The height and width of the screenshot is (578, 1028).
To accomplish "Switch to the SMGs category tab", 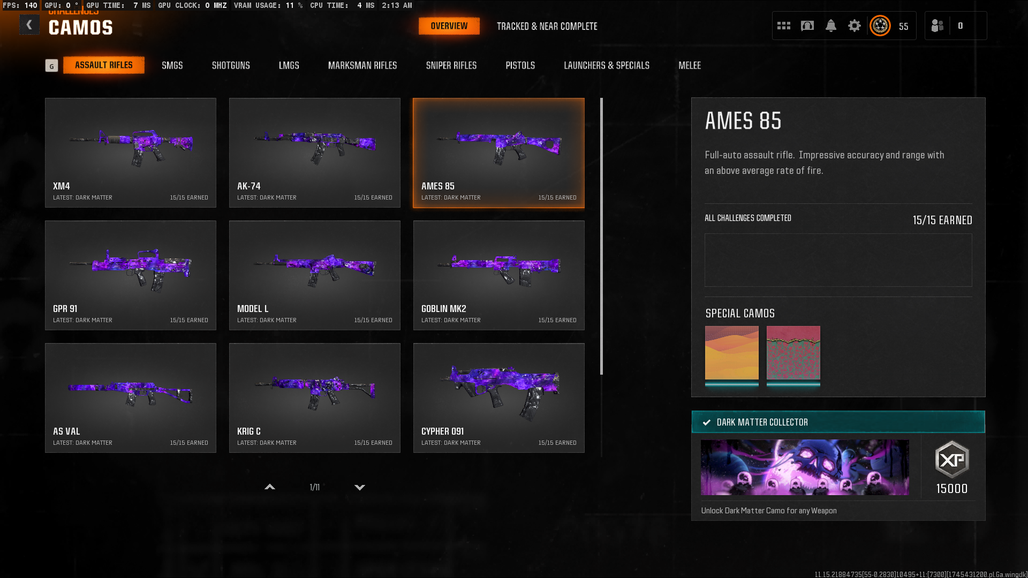I will click(x=172, y=66).
